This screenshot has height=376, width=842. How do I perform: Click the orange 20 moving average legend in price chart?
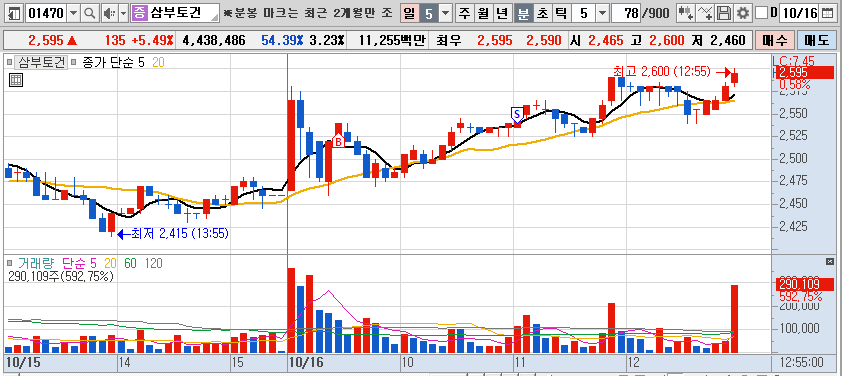[158, 63]
